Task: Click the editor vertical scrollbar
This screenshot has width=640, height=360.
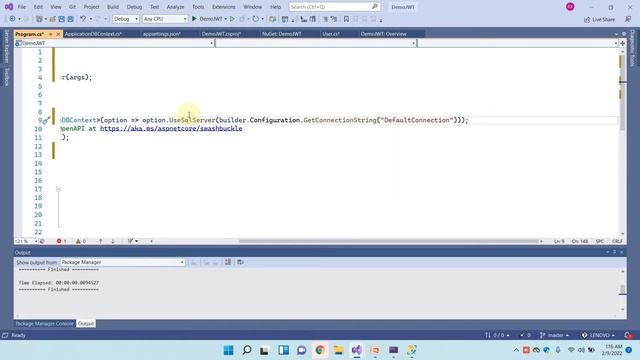Action: (622, 93)
